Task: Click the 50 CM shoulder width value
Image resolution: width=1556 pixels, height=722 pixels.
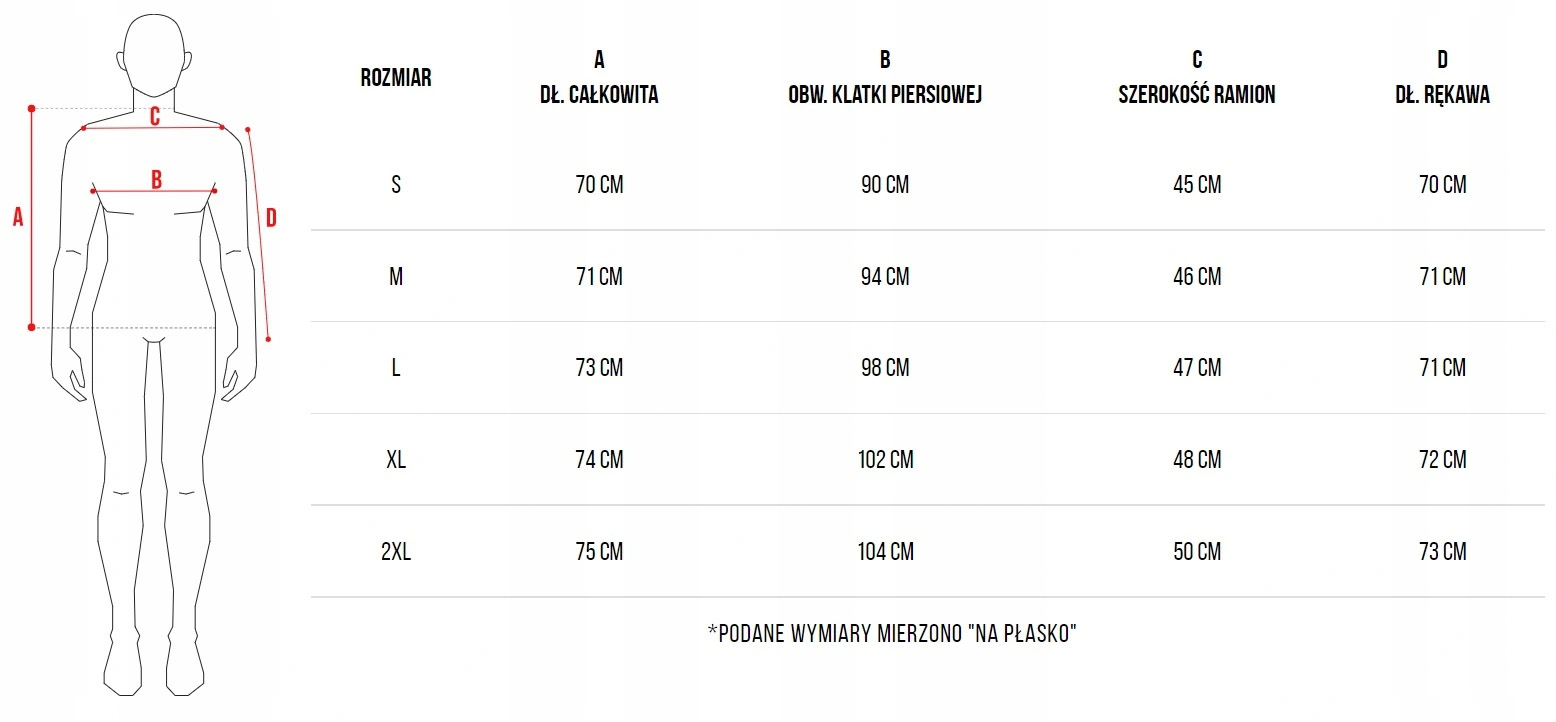Action: pyautogui.click(x=1197, y=552)
